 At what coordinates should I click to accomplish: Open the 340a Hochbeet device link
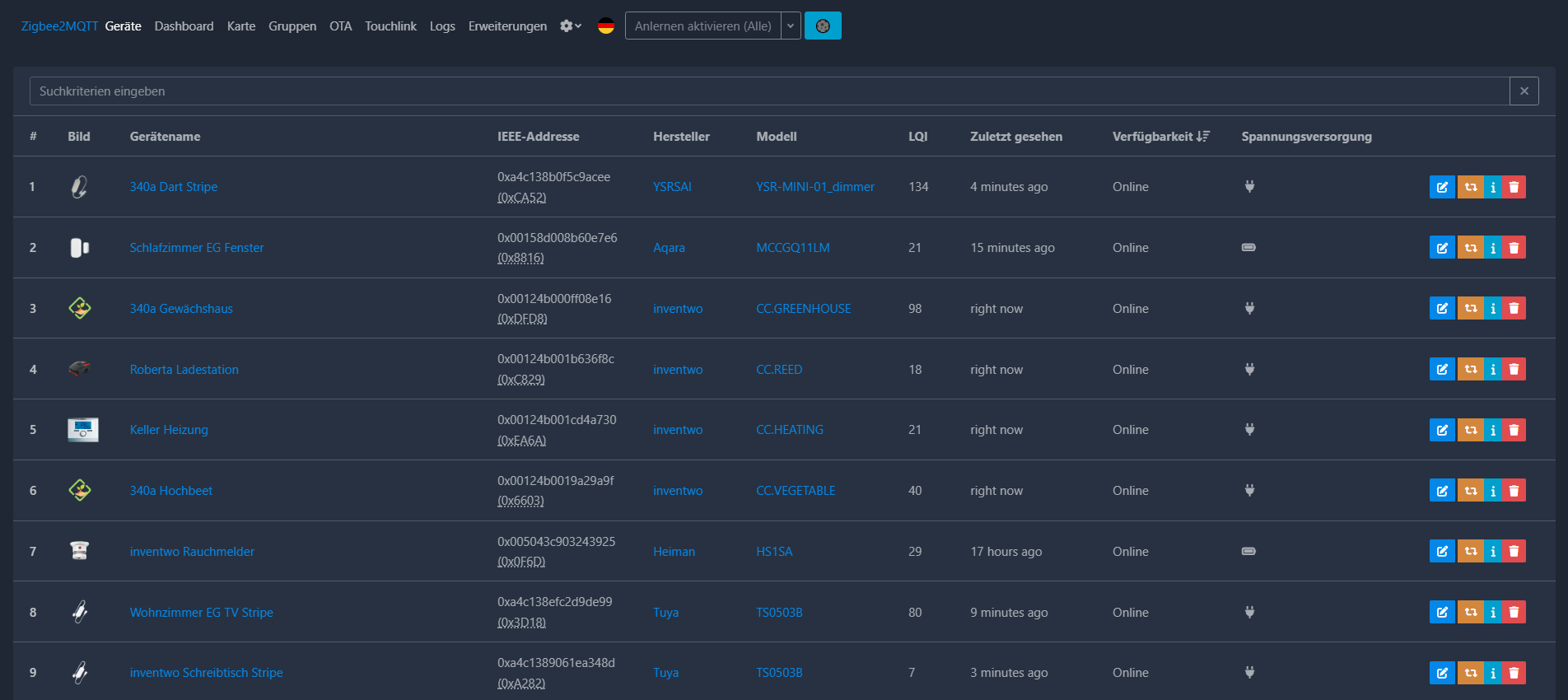(170, 491)
